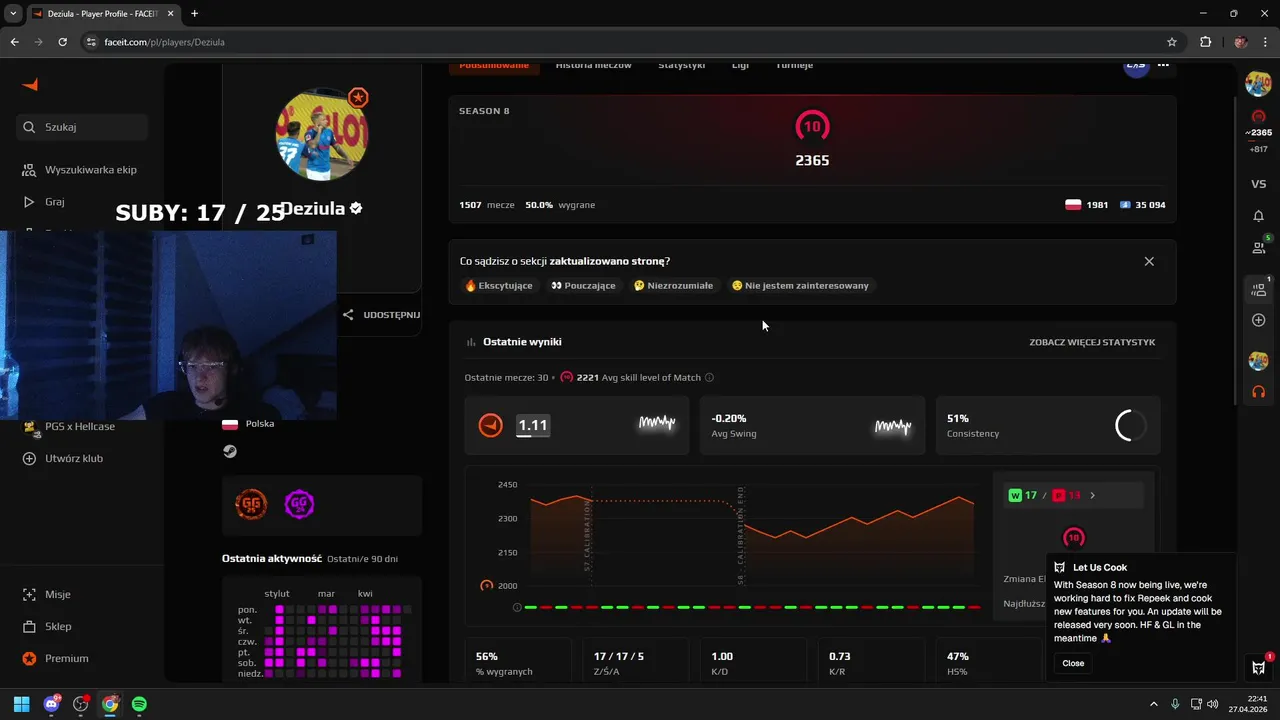The width and height of the screenshot is (1280, 720).
Task: Click the UDOSTĘPNIJ share button
Action: (381, 314)
